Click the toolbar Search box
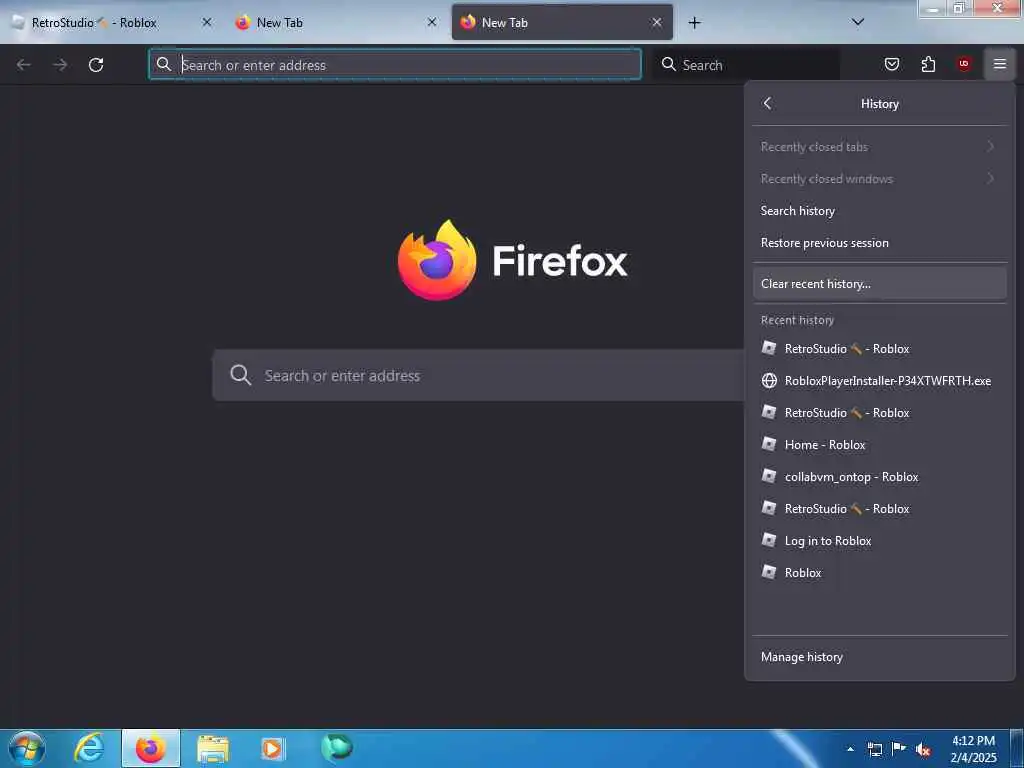 point(746,65)
